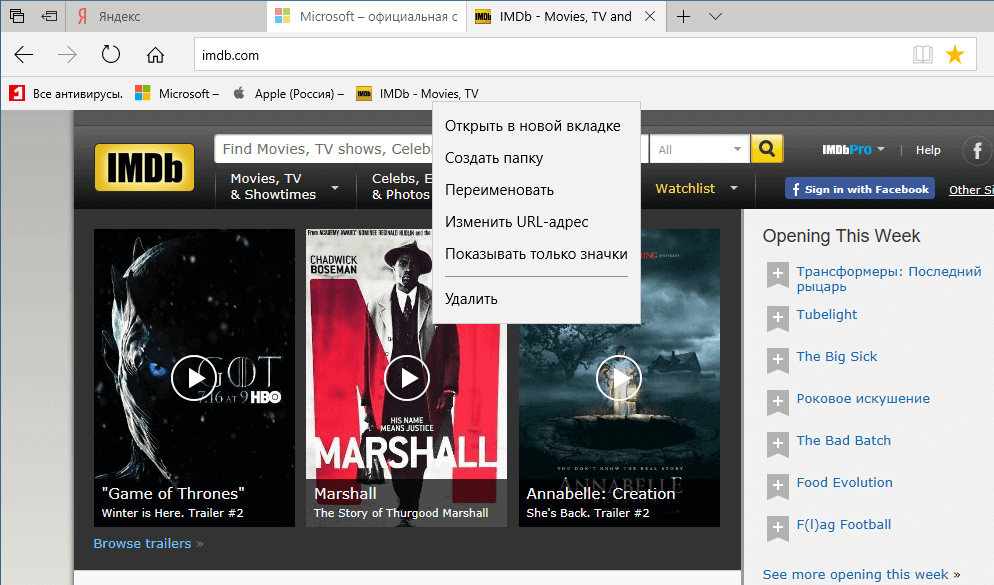Toggle 'Показывать только значки' in the context menu
Viewport: 994px width, 585px height.
[x=536, y=254]
